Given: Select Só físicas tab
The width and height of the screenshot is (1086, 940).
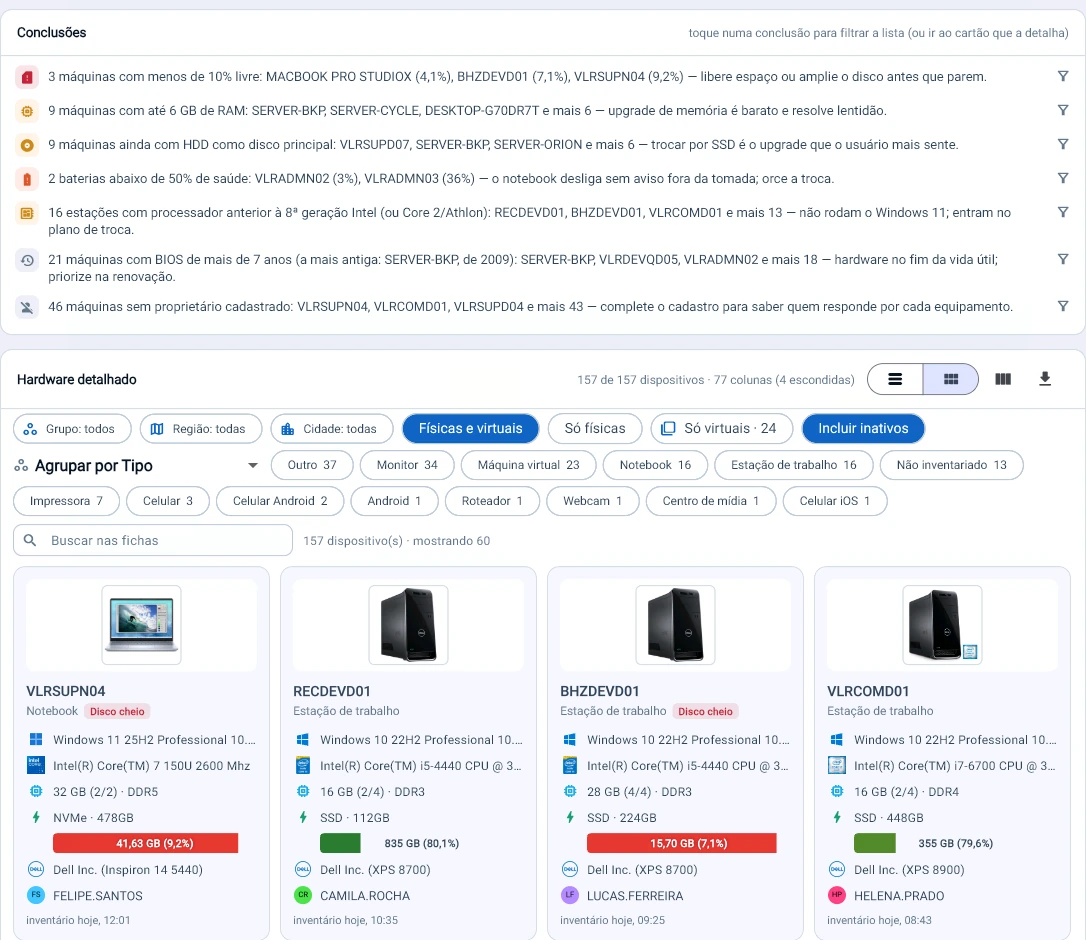Looking at the screenshot, I should coord(595,428).
